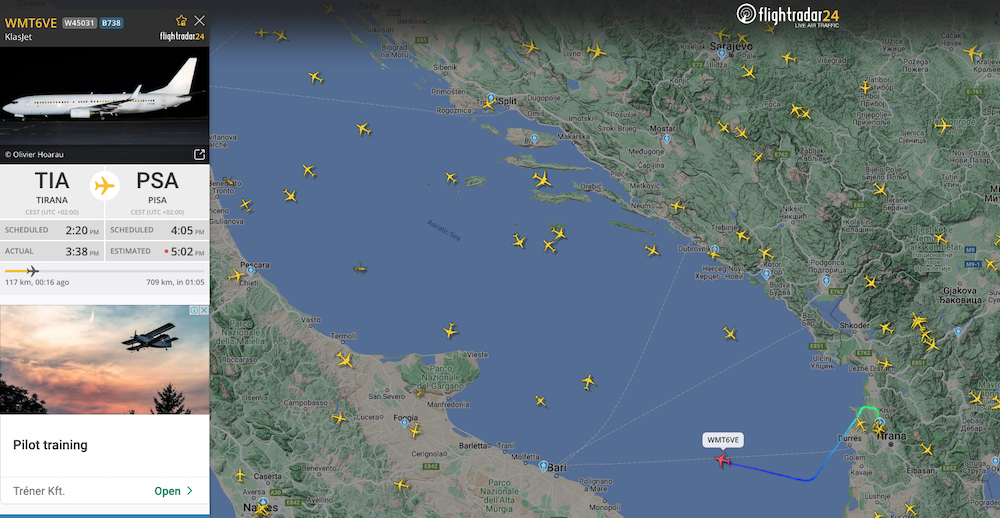Screen dimensions: 1000x518
Task: Click the TIA Tirana departure airport code
Action: coord(52,181)
